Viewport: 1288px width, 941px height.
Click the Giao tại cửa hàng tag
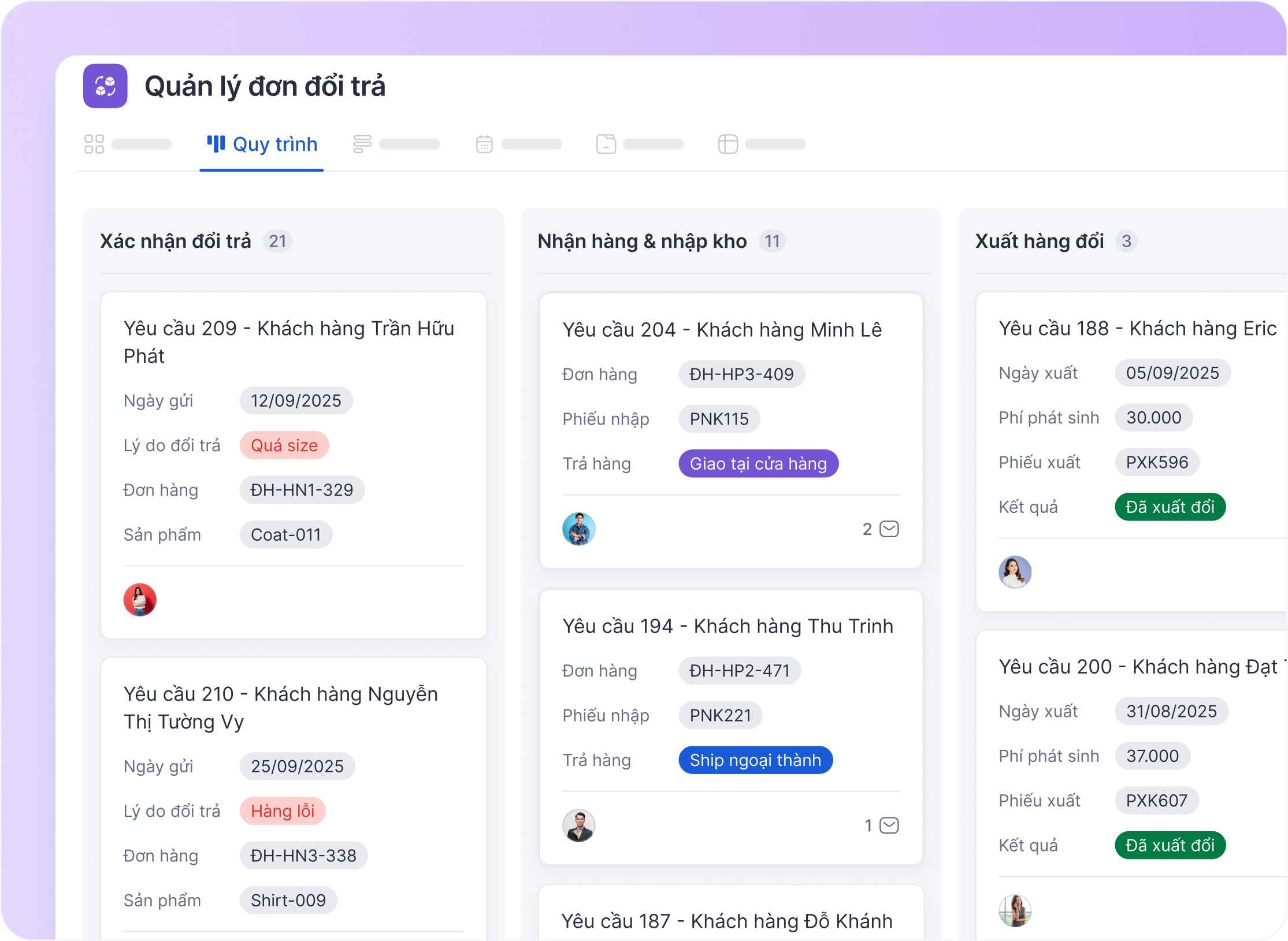pos(758,464)
